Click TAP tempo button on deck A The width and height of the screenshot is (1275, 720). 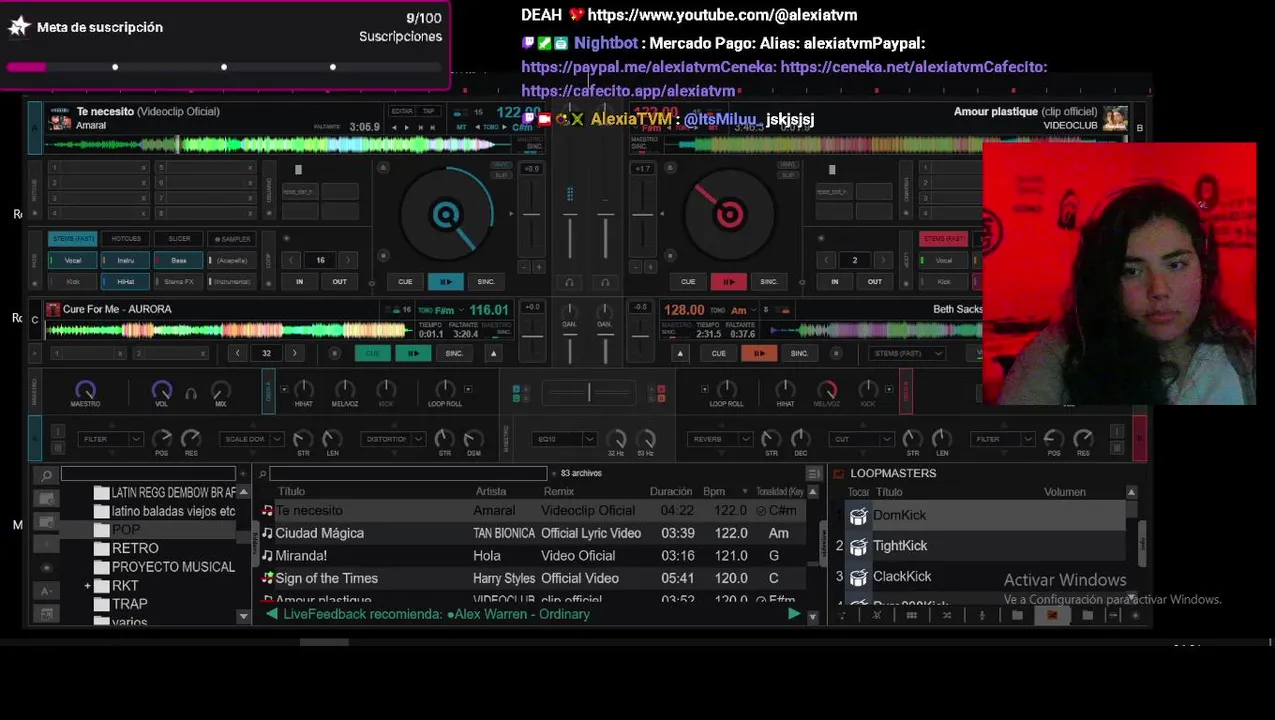430,111
